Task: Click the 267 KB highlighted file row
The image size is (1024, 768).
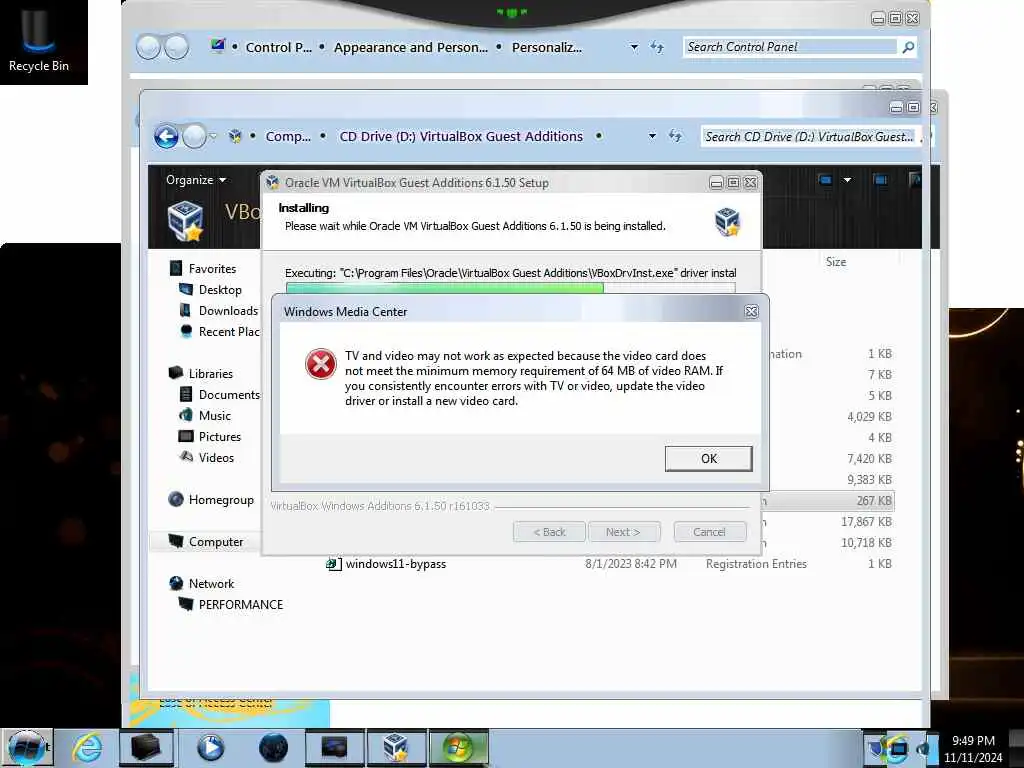Action: (874, 501)
